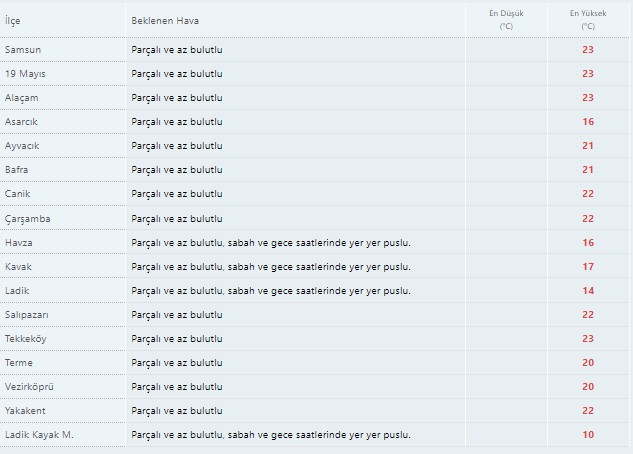Click 19 Mayıs's high temperature value 23
633x454 pixels.
(588, 74)
